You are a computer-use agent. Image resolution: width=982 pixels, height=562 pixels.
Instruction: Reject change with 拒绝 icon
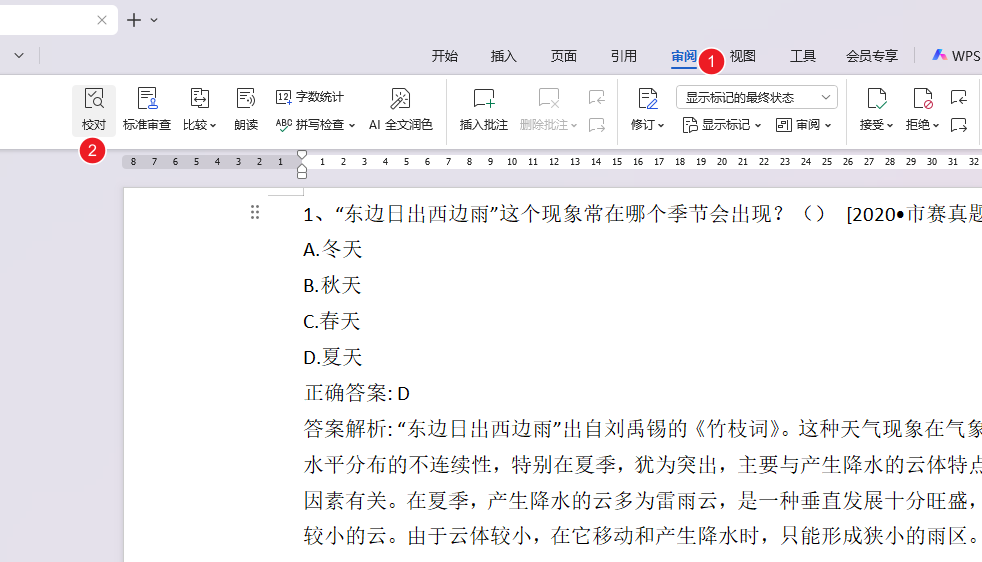click(x=923, y=99)
